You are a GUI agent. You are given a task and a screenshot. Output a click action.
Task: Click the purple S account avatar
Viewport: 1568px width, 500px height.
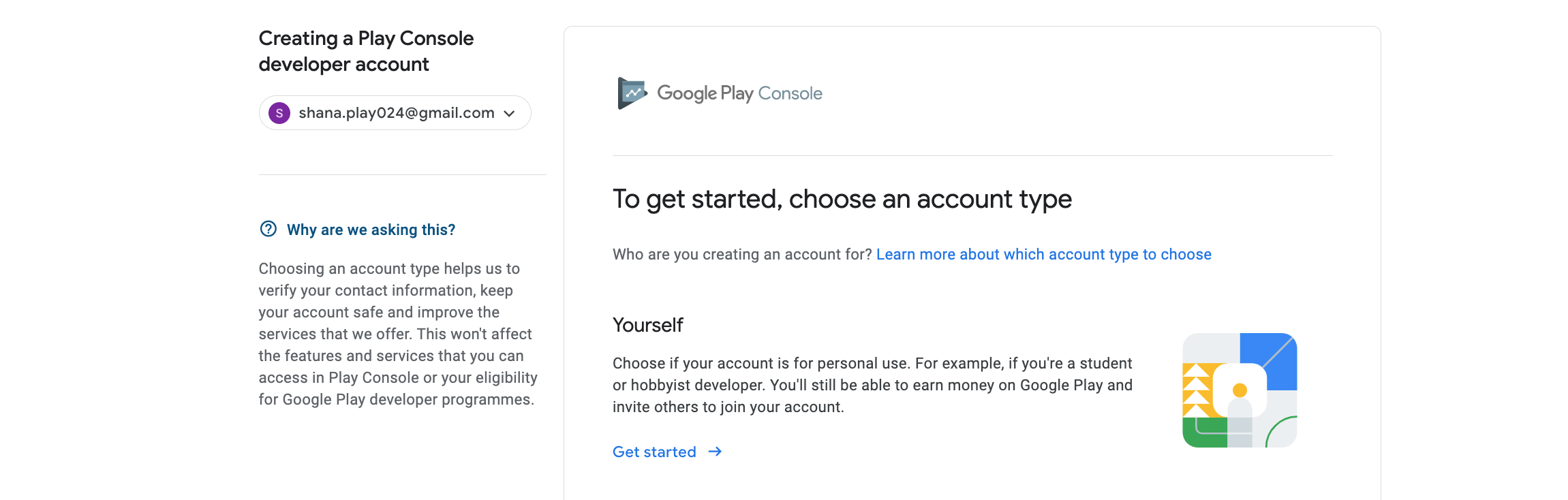(279, 113)
